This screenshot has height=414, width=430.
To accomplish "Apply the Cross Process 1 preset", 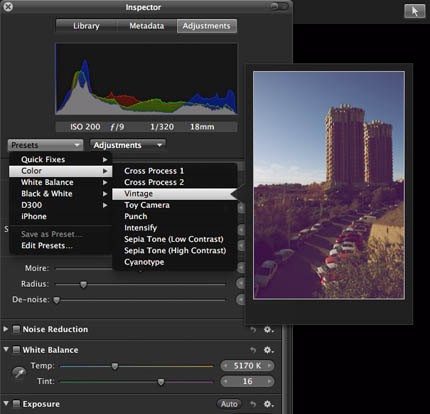I will tap(175, 171).
